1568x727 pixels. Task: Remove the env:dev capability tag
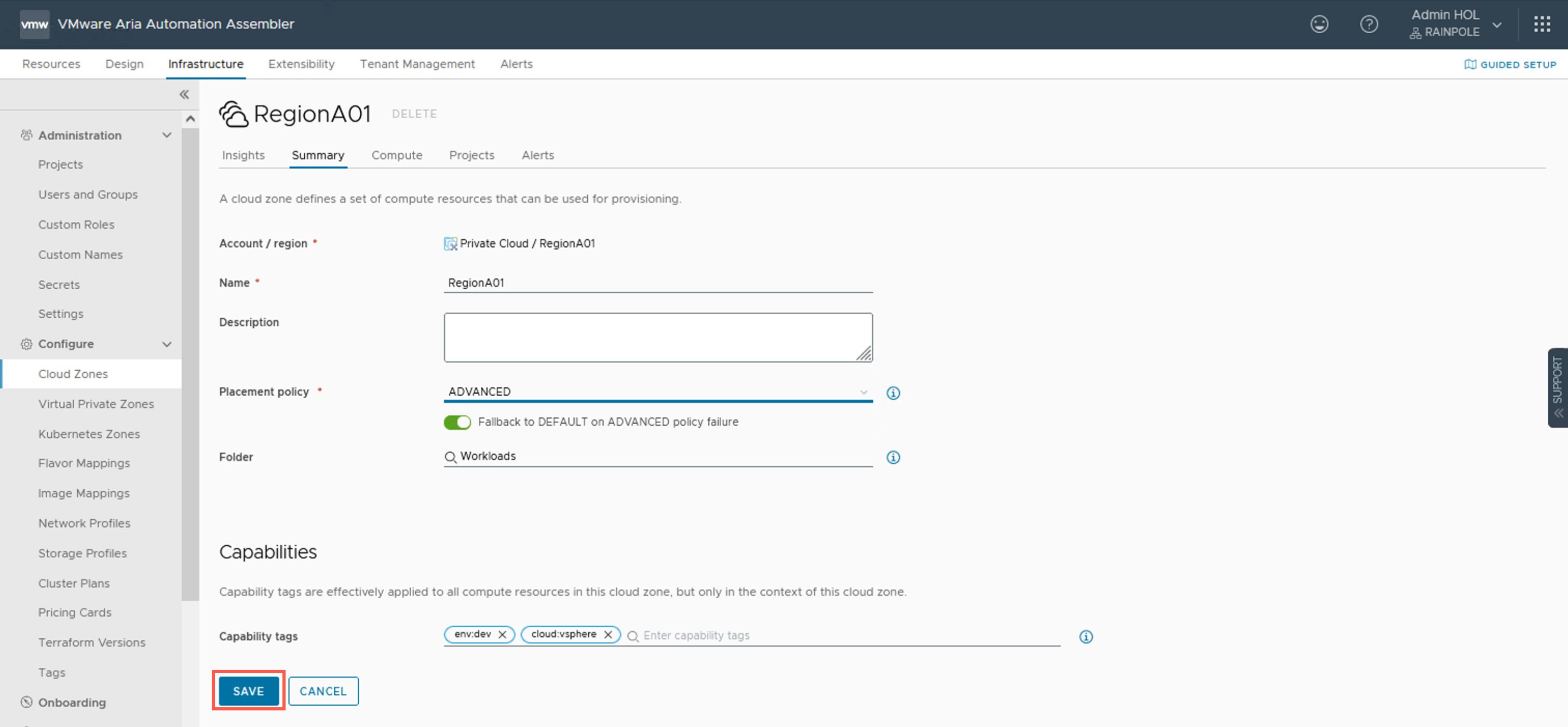coord(502,635)
